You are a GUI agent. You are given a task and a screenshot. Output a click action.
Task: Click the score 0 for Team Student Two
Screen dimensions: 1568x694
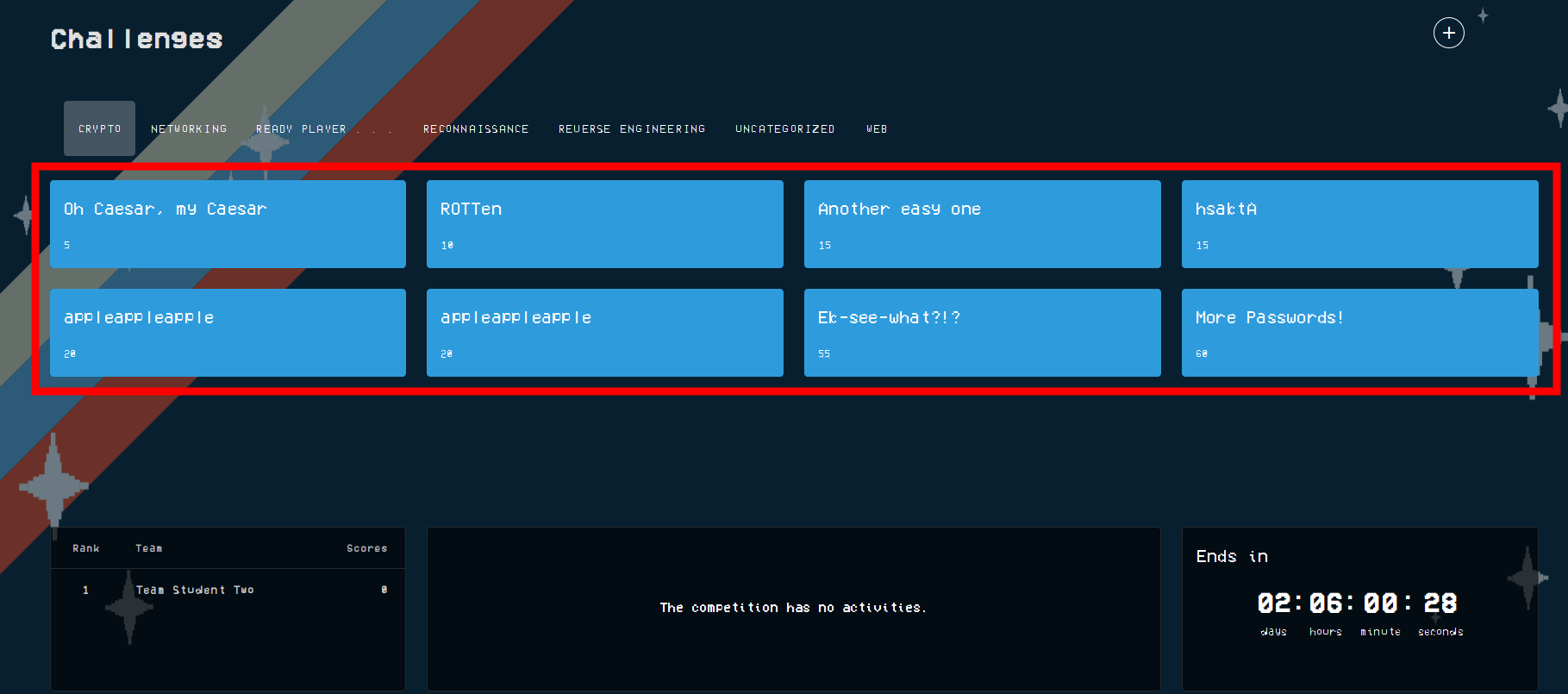pyautogui.click(x=384, y=590)
